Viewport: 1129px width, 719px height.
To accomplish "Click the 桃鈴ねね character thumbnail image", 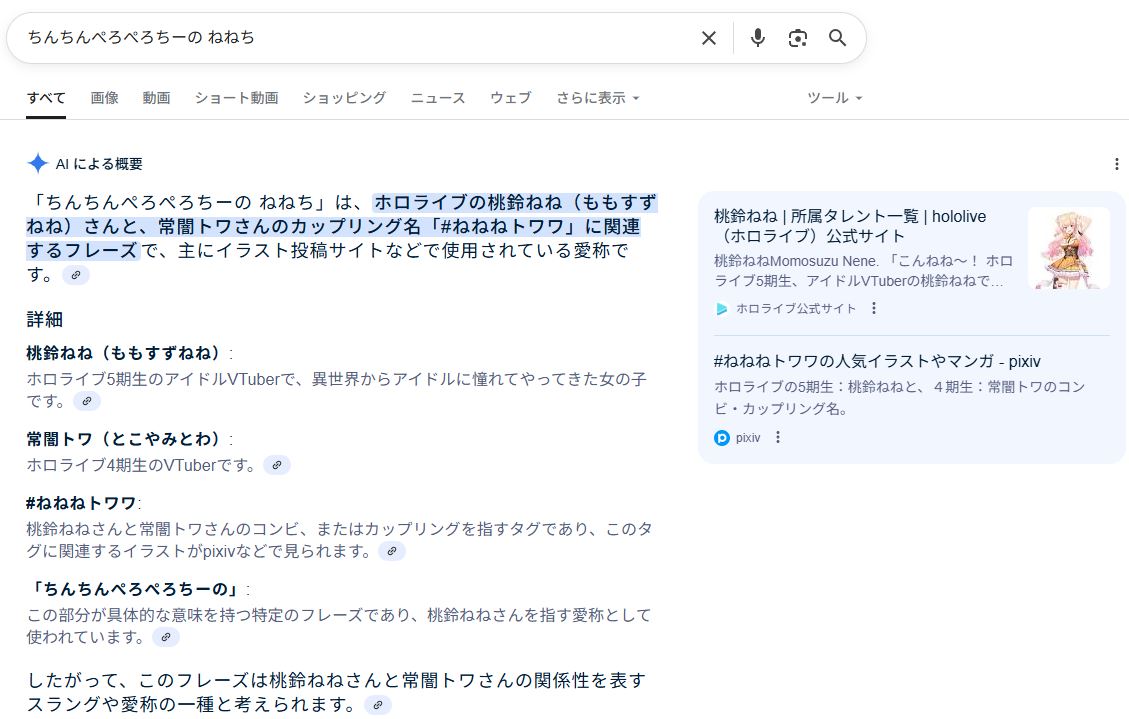I will 1069,248.
